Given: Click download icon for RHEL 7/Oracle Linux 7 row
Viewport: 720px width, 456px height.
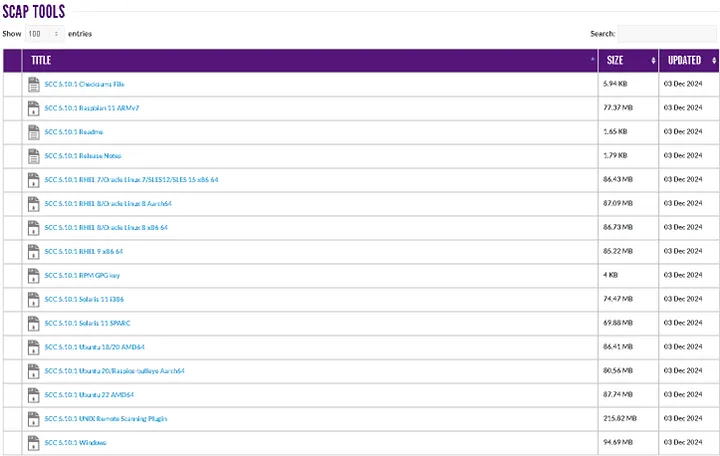Looking at the screenshot, I should tap(34, 180).
